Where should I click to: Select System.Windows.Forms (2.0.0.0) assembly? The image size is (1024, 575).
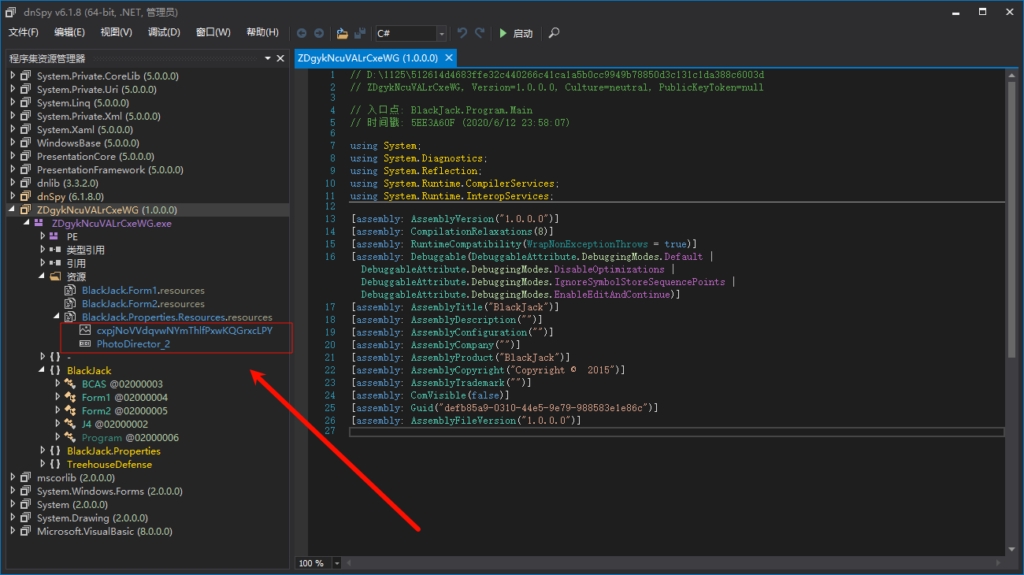pyautogui.click(x=110, y=491)
